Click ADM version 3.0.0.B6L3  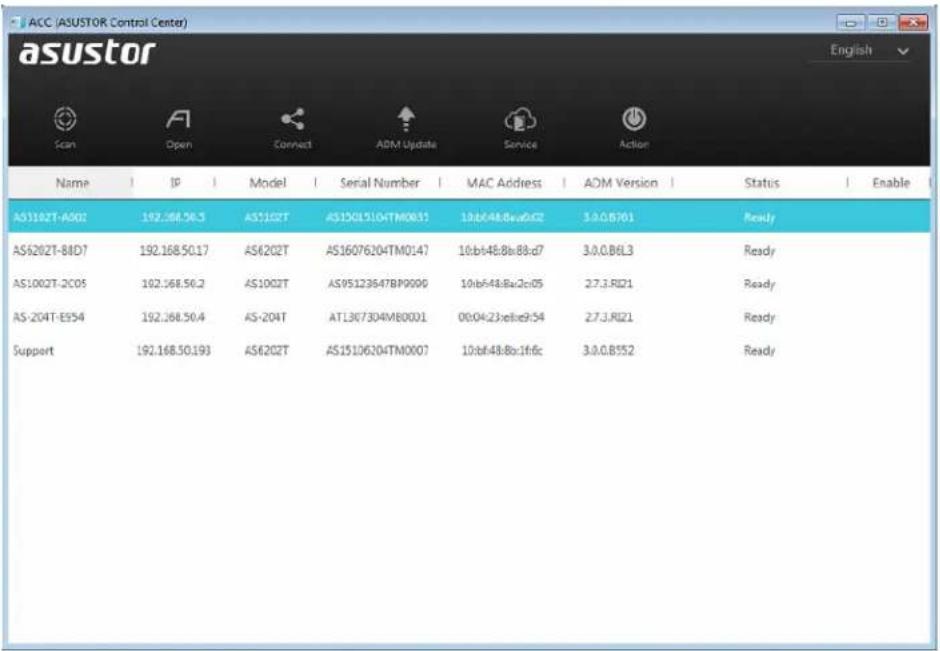[x=608, y=250]
